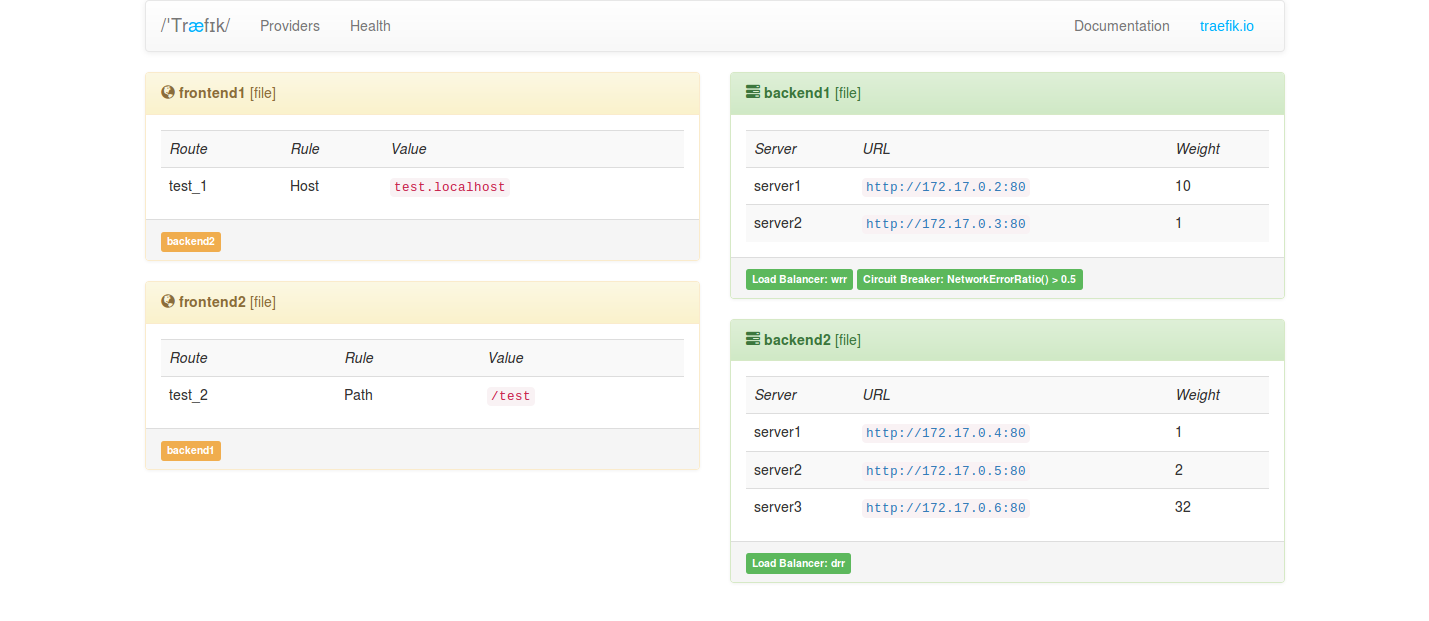Expand the [file] label beside frontend2
The height and width of the screenshot is (621, 1429).
265,301
